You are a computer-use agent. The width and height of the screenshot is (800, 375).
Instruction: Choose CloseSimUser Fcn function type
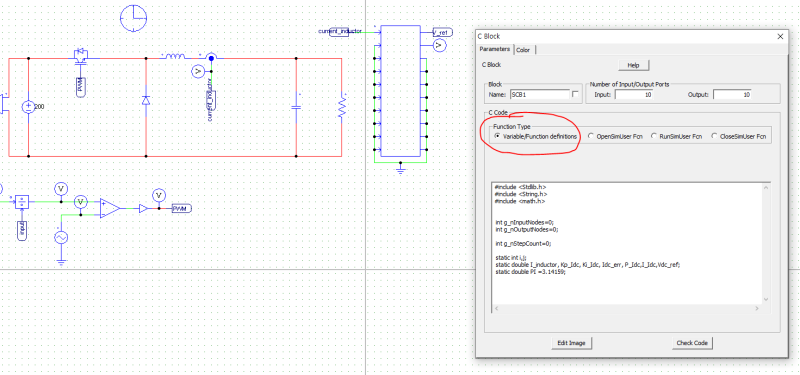coord(738,136)
